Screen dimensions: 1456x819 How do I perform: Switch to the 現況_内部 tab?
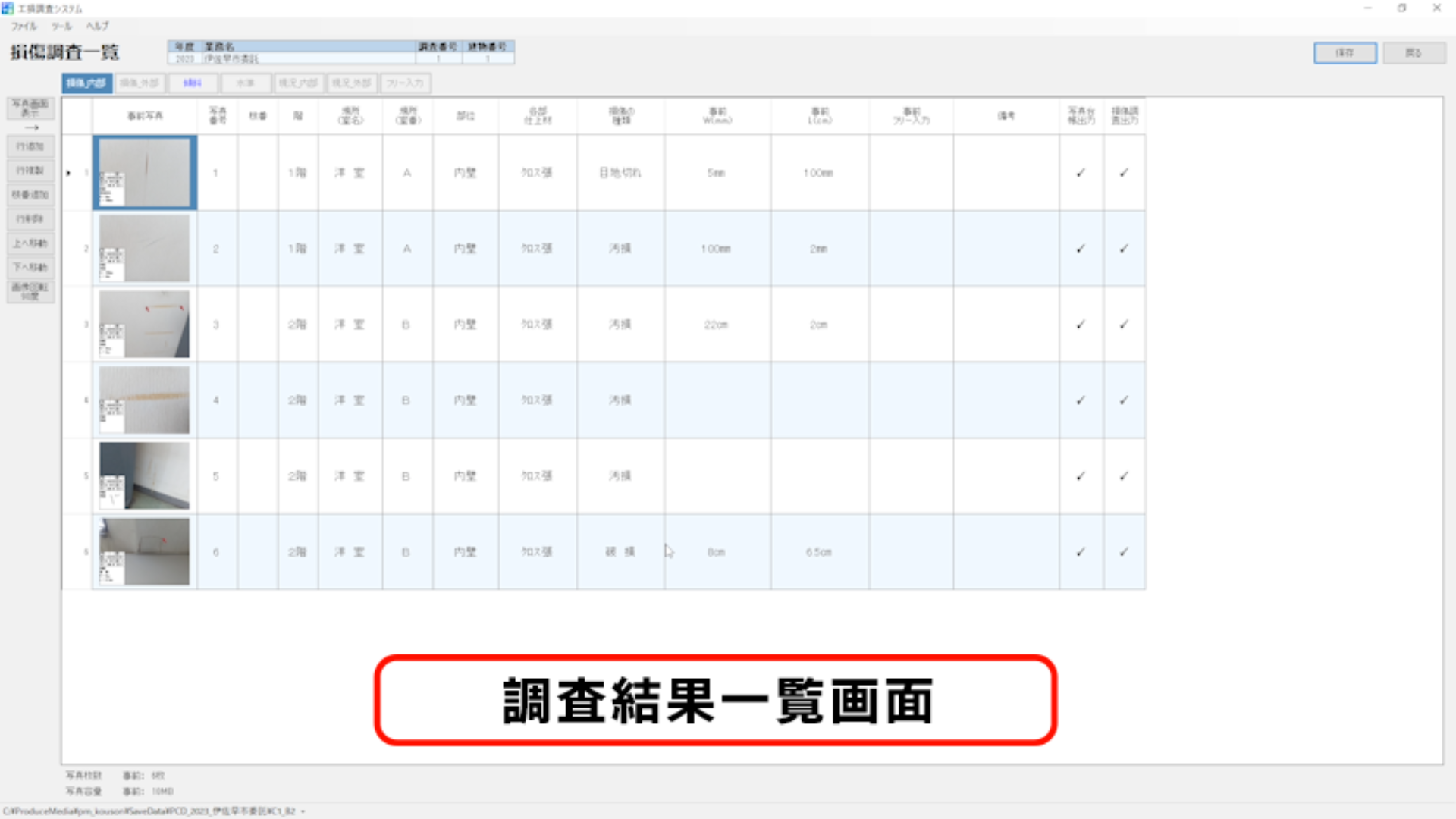pos(299,83)
